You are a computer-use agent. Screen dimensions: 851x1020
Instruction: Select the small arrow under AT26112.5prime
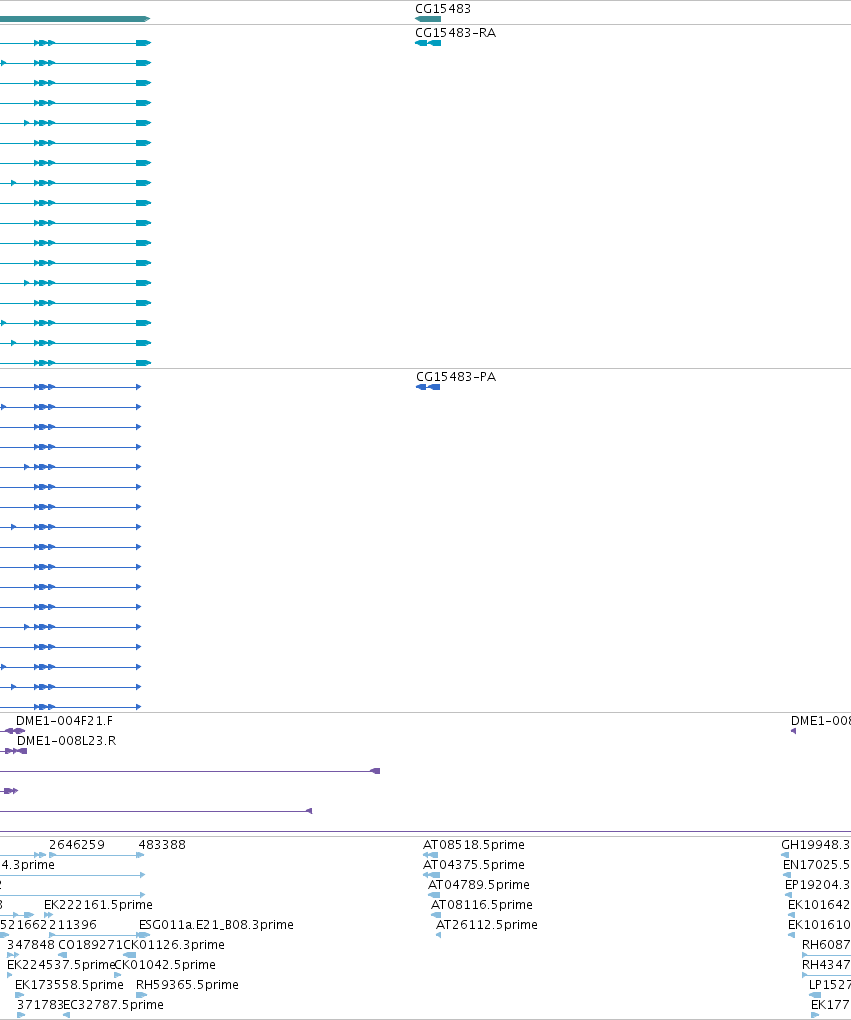point(439,935)
